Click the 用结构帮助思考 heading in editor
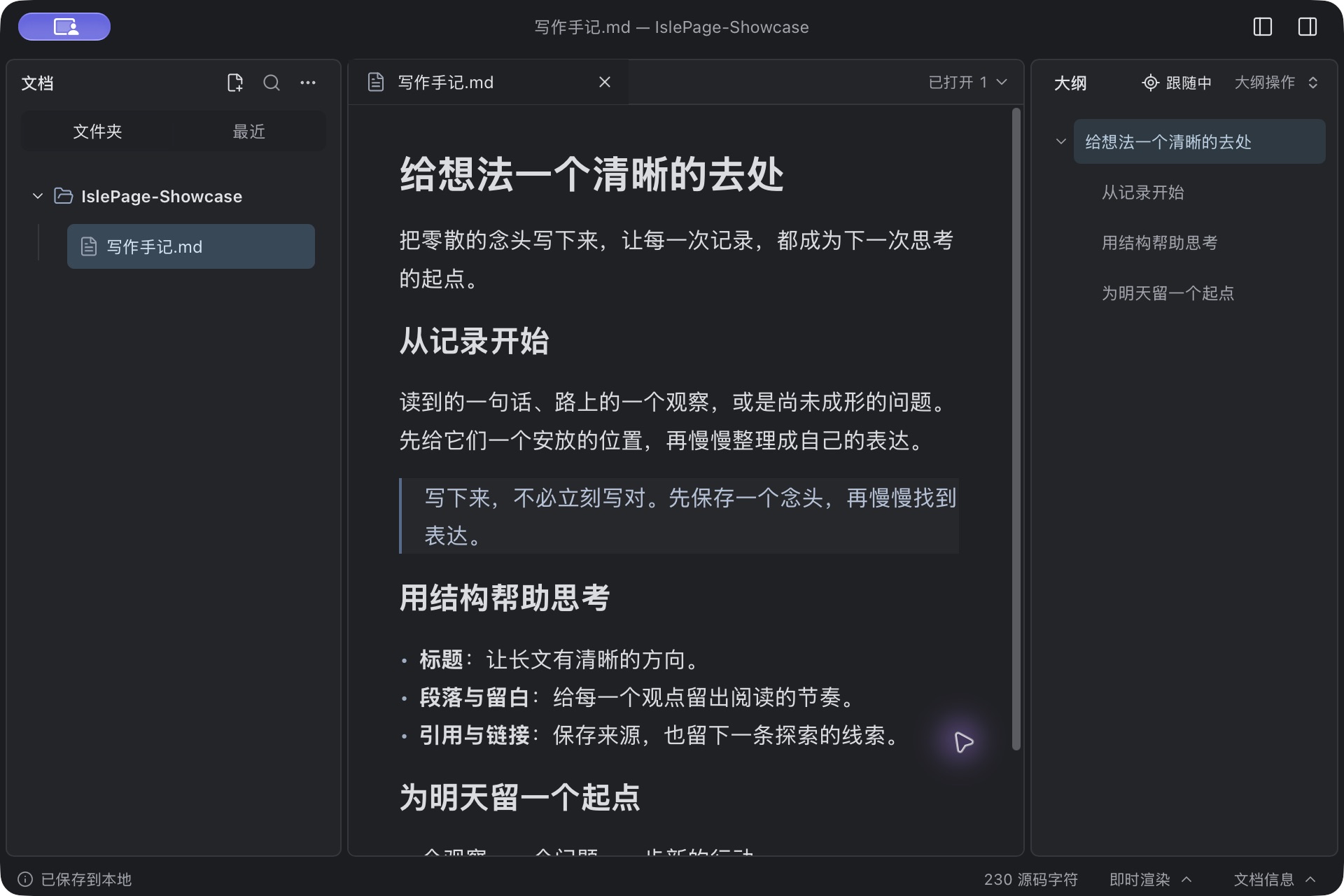Viewport: 1344px width, 896px height. pos(504,598)
